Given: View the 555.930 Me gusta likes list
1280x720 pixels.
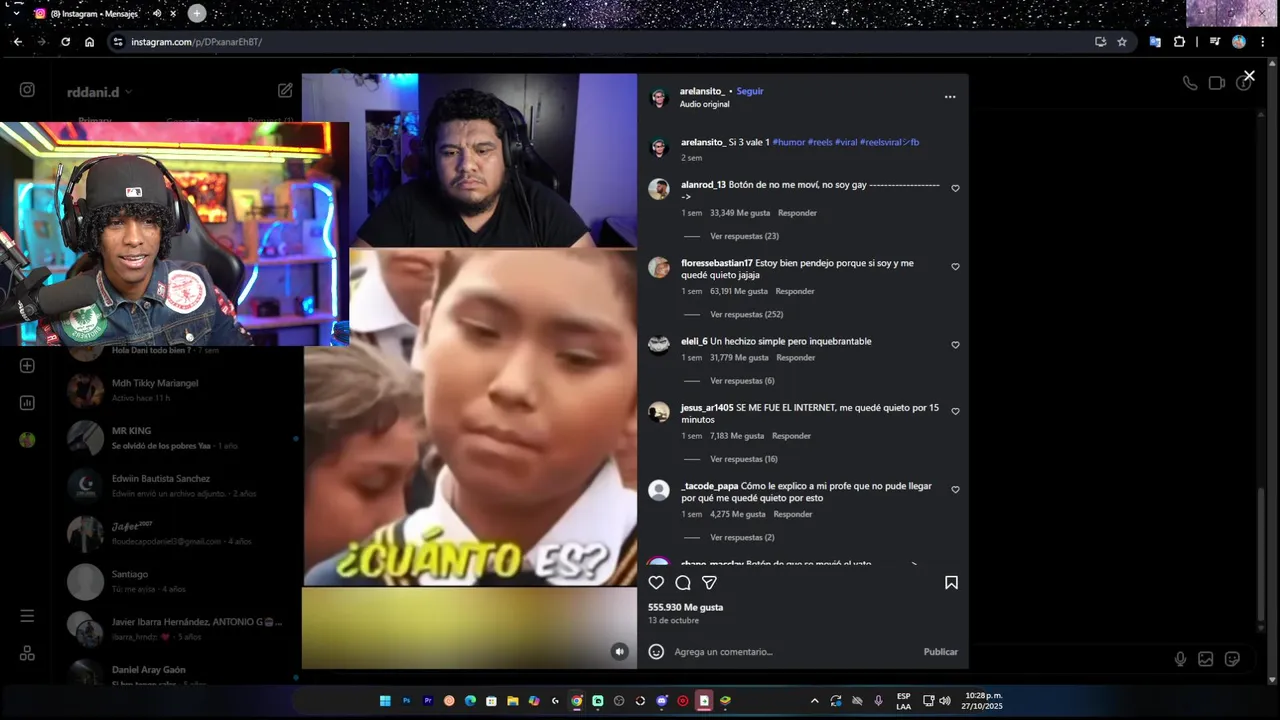Looking at the screenshot, I should pyautogui.click(x=685, y=607).
